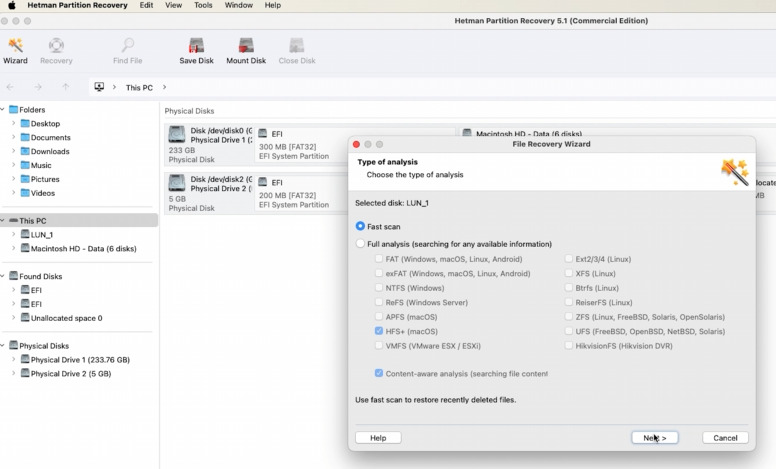Viewport: 776px width, 469px height.
Task: Toggle ZFS checkbox
Action: point(569,317)
